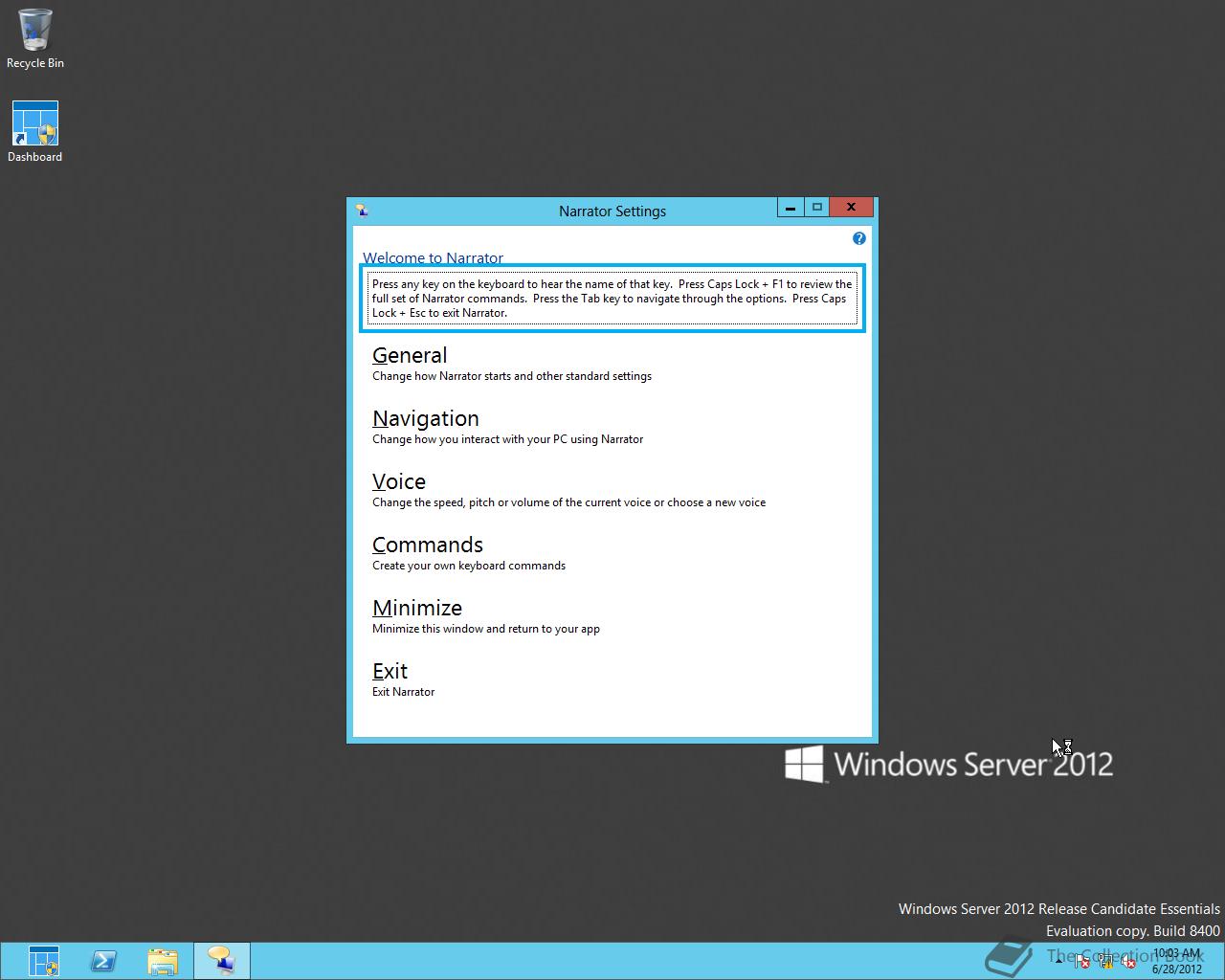
Task: Click the 'Welcome to Narrator' heading
Action: coord(433,257)
